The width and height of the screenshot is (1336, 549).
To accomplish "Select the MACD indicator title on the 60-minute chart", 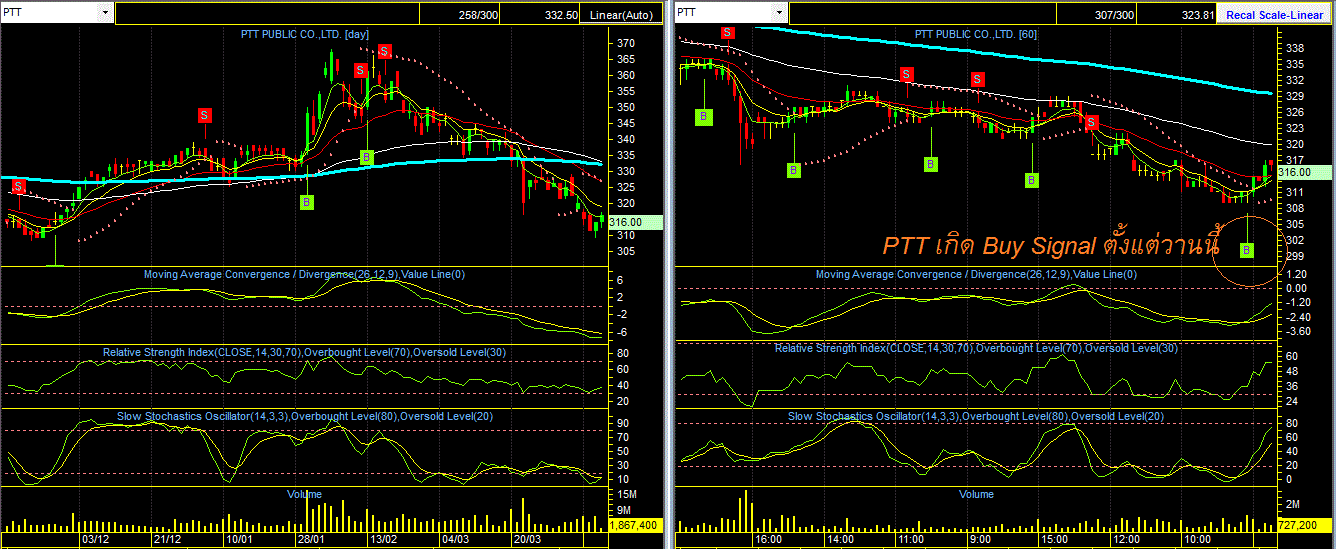I will pos(977,274).
